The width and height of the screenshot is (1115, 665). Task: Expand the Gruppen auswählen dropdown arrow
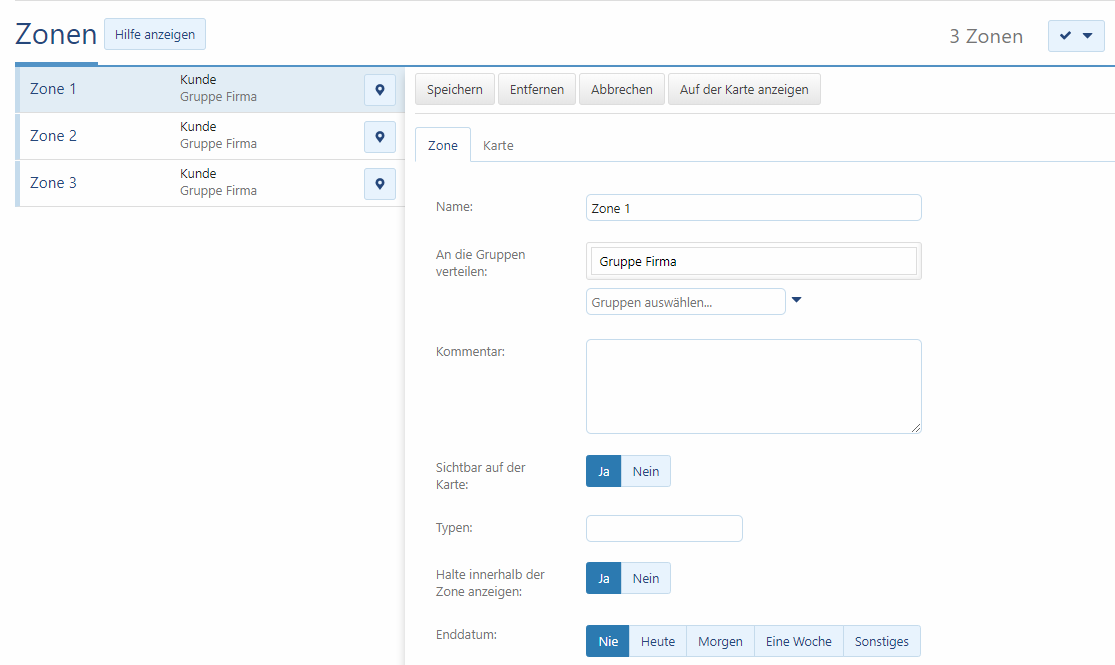click(x=796, y=299)
